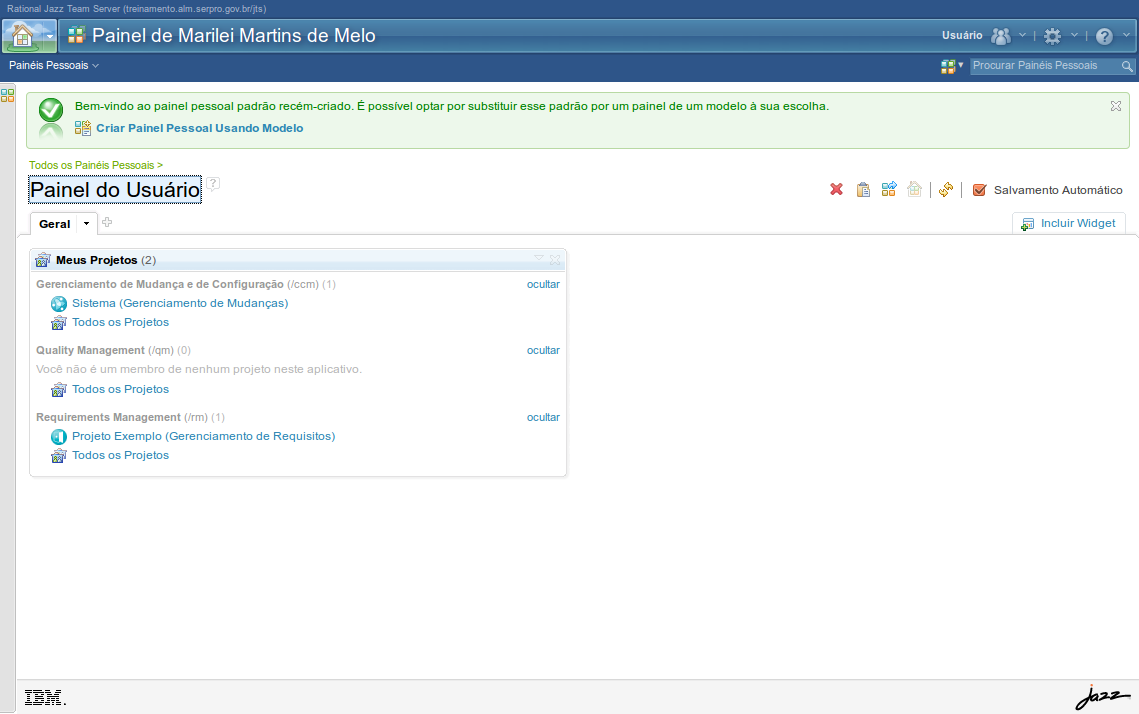
Task: Click Todos os Projetos icon under /qm
Action: [x=59, y=390]
